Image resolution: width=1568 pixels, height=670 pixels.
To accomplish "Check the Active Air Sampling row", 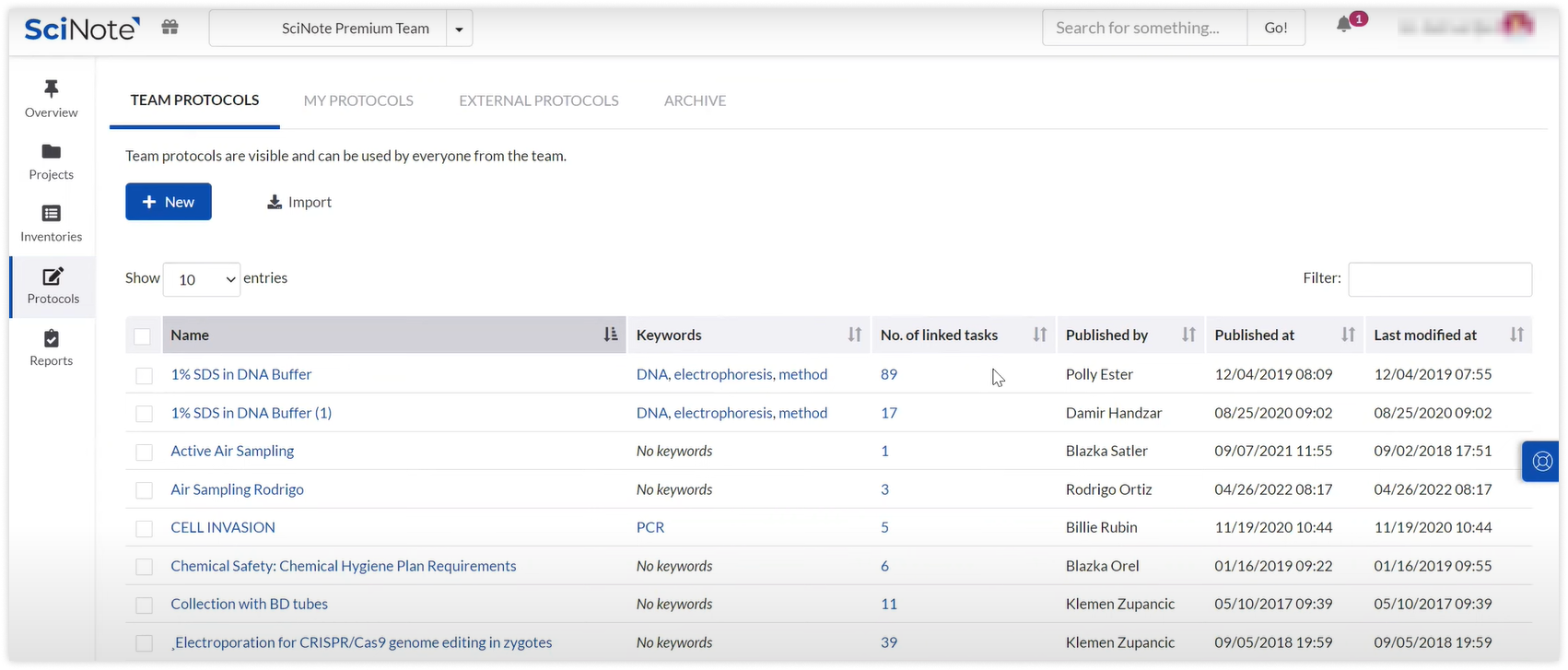I will tap(144, 452).
